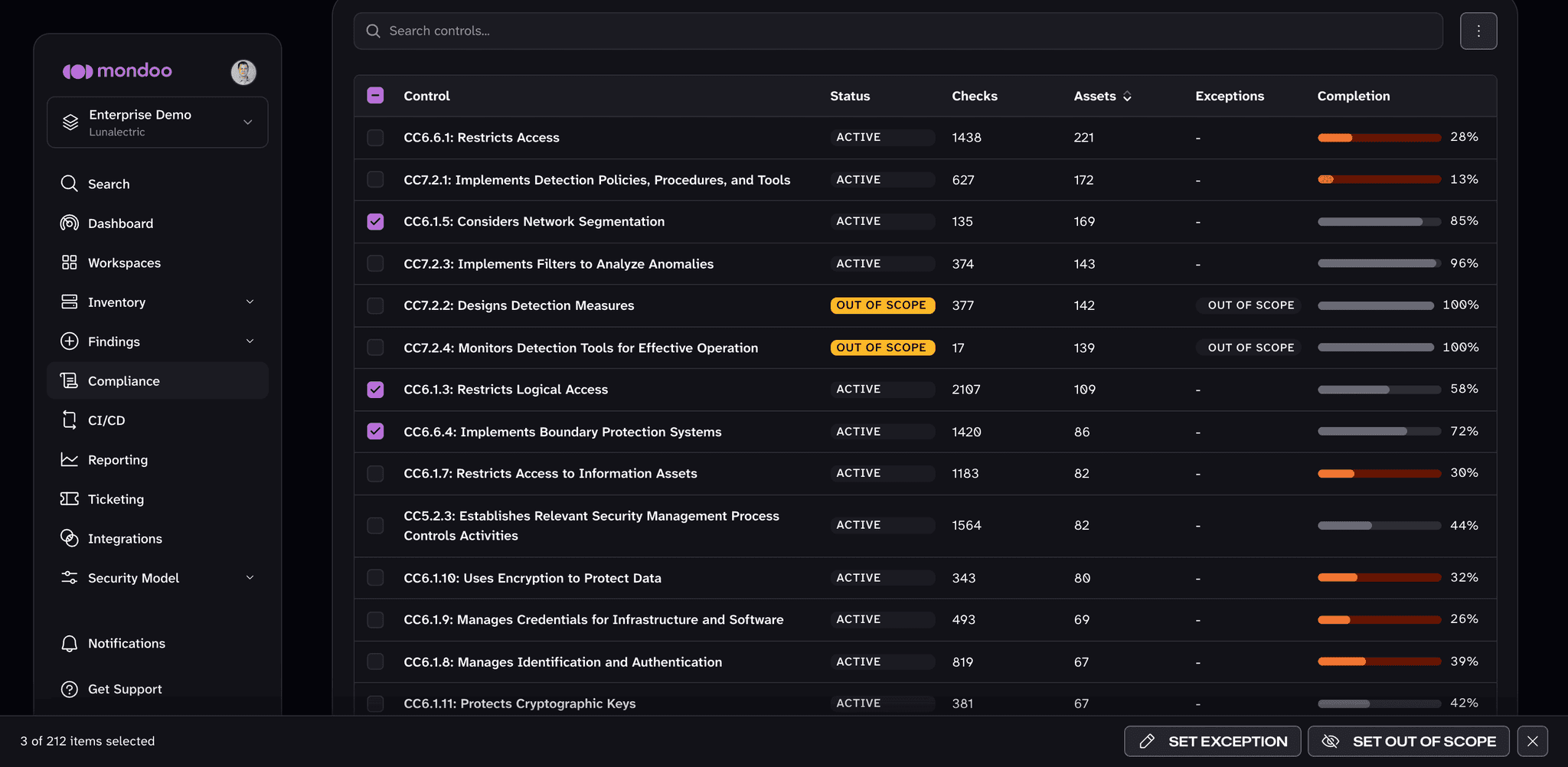Open the Compliance menu item
Screen dimensions: 1568x767
[x=158, y=381]
